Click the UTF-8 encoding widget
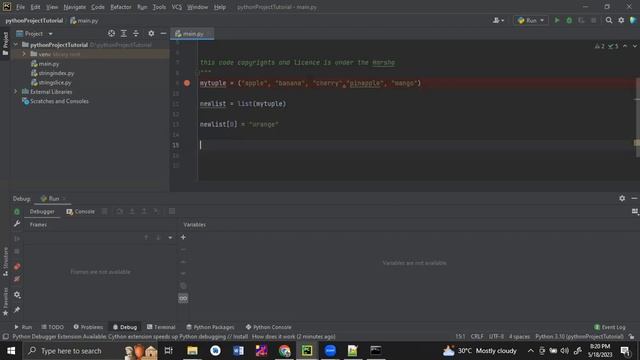 [496, 337]
